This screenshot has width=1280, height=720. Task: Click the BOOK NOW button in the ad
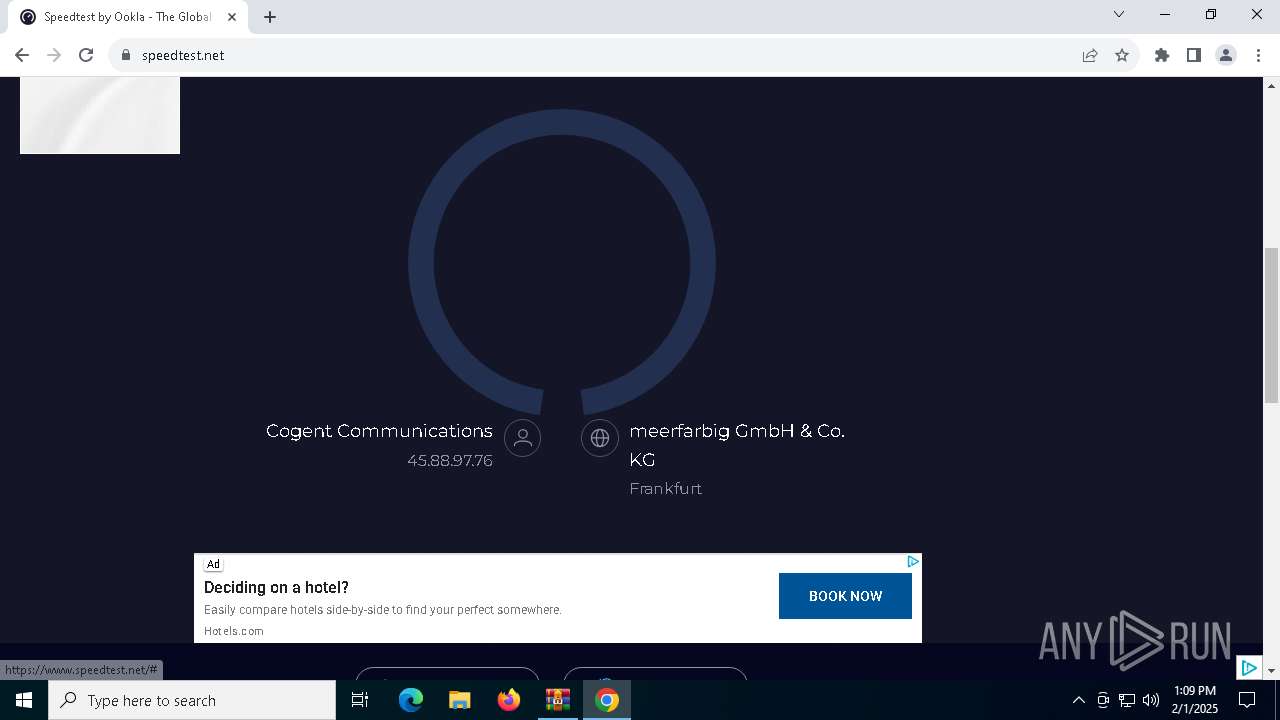845,596
